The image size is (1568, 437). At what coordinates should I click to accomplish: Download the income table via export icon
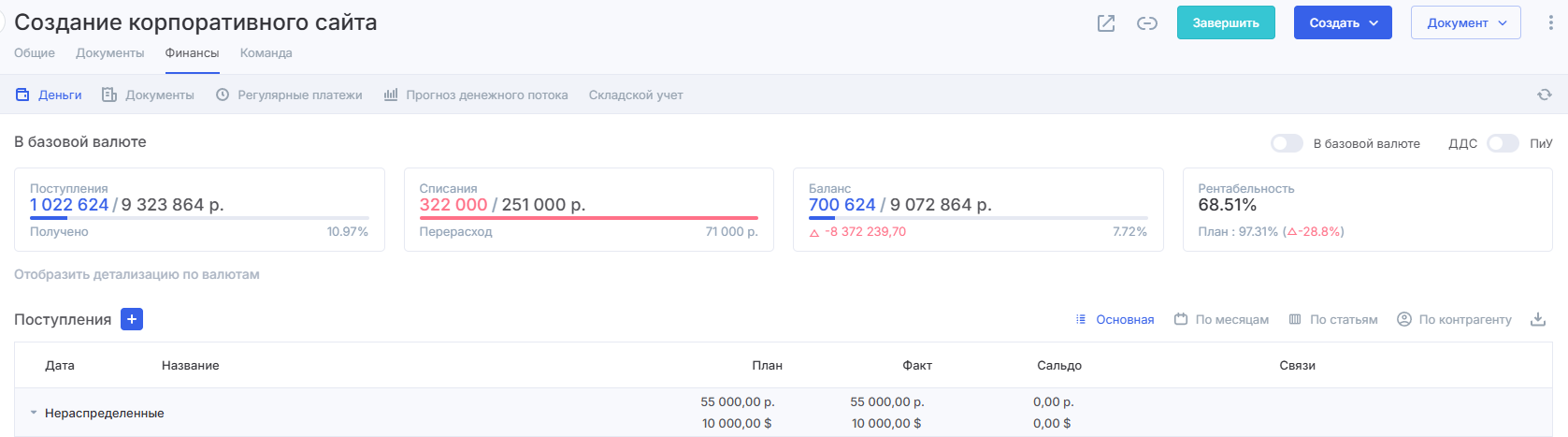(x=1538, y=319)
